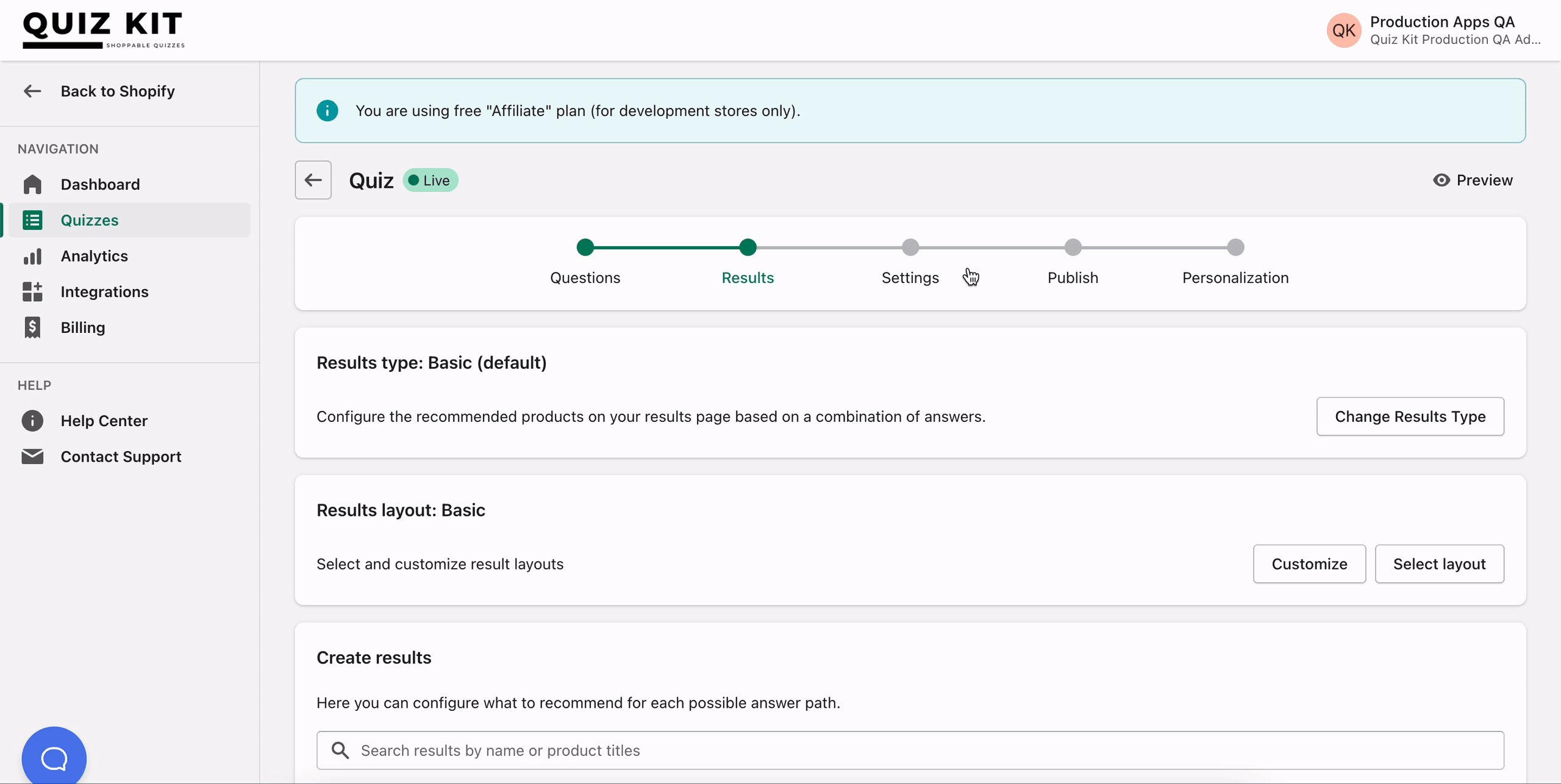1561x784 pixels.
Task: Click the Back to Shopify link
Action: coord(117,91)
